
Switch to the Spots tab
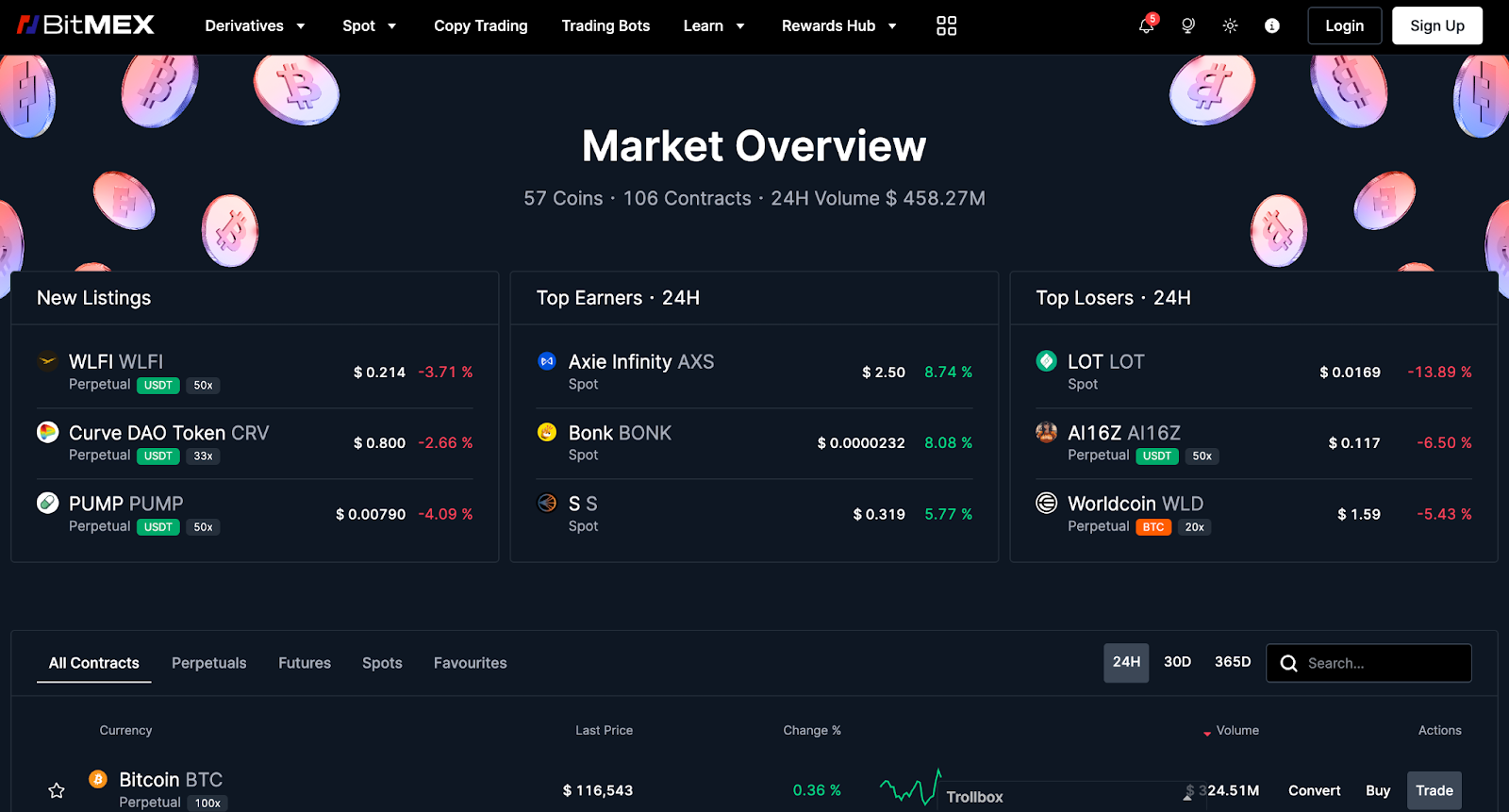(x=382, y=663)
